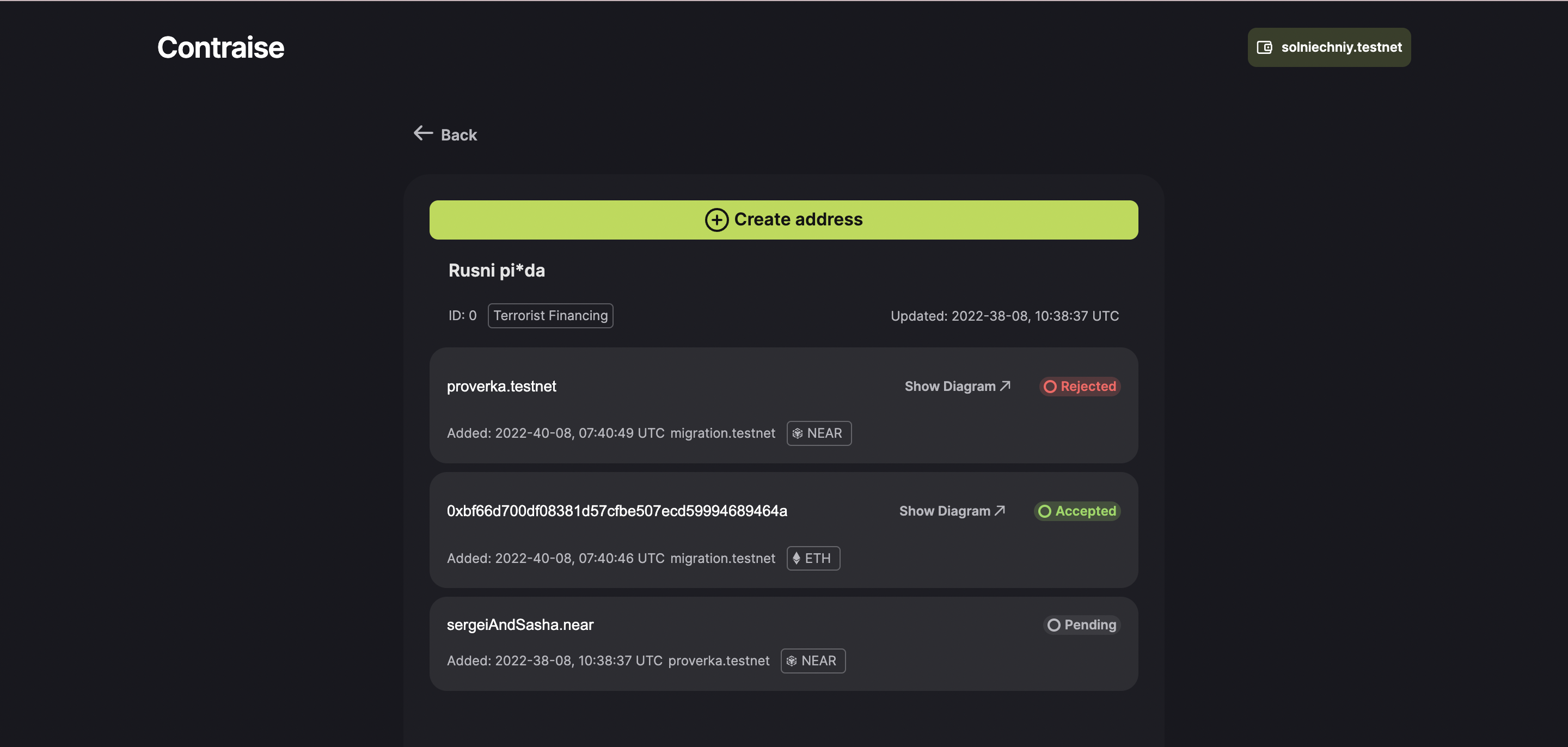This screenshot has height=747, width=1568.
Task: Click the Ethereum icon in the ETH badge
Action: pos(796,558)
